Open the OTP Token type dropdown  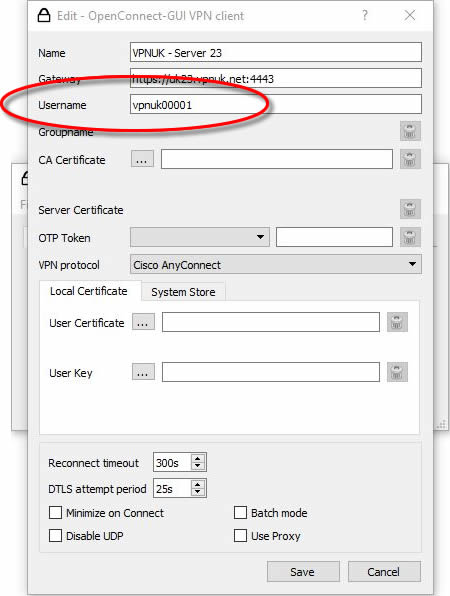(200, 237)
